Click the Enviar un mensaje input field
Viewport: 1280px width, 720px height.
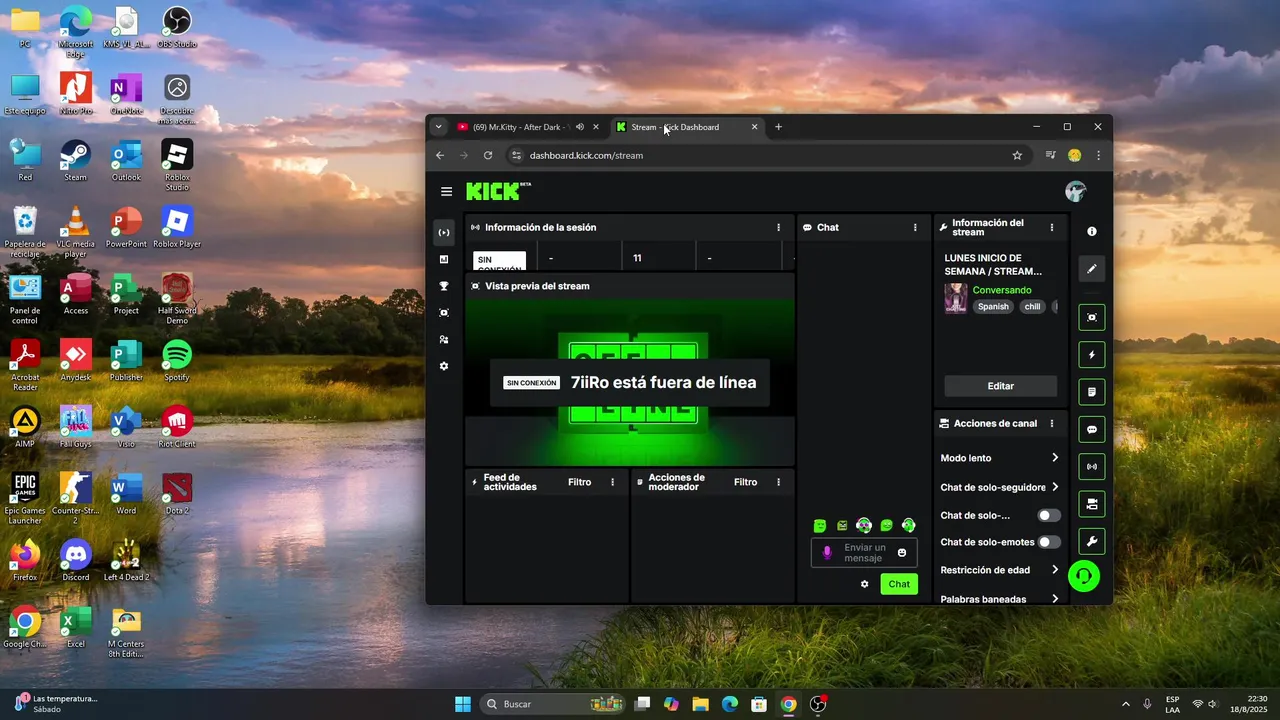click(x=864, y=553)
